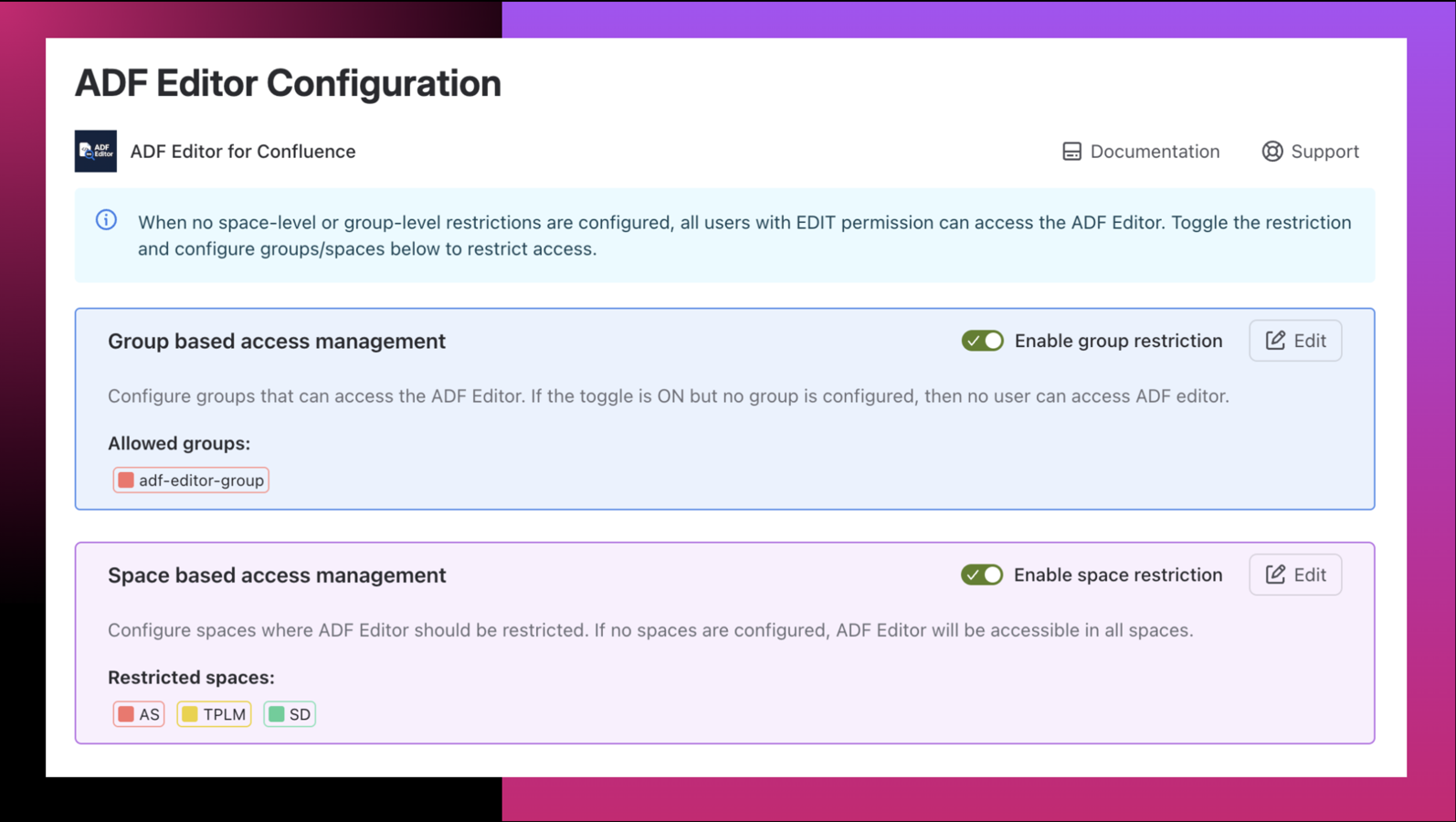Toggle the Enable group restriction switch
This screenshot has height=822, width=1456.
coord(982,341)
